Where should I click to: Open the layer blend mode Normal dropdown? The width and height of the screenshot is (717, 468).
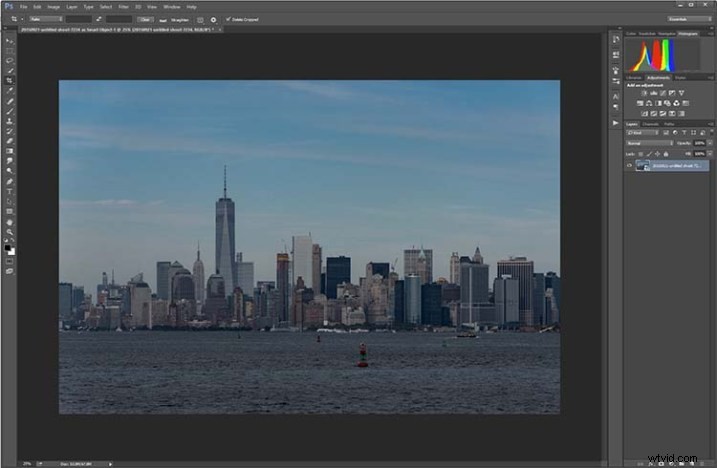(649, 143)
